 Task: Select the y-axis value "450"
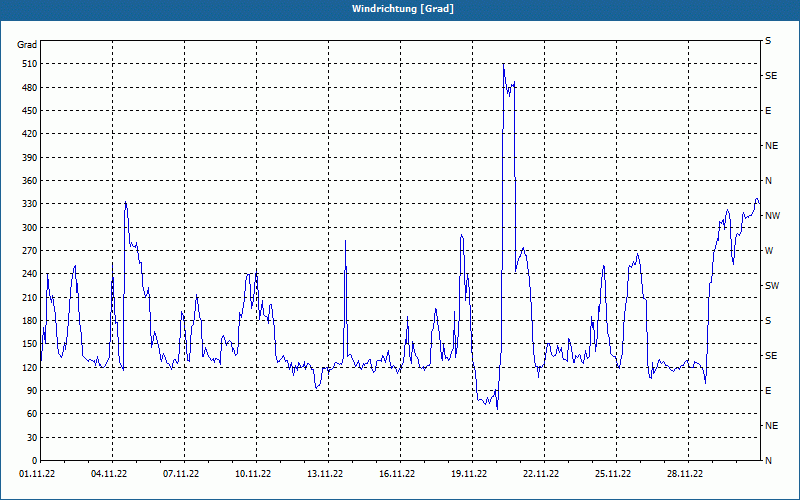tap(30, 111)
